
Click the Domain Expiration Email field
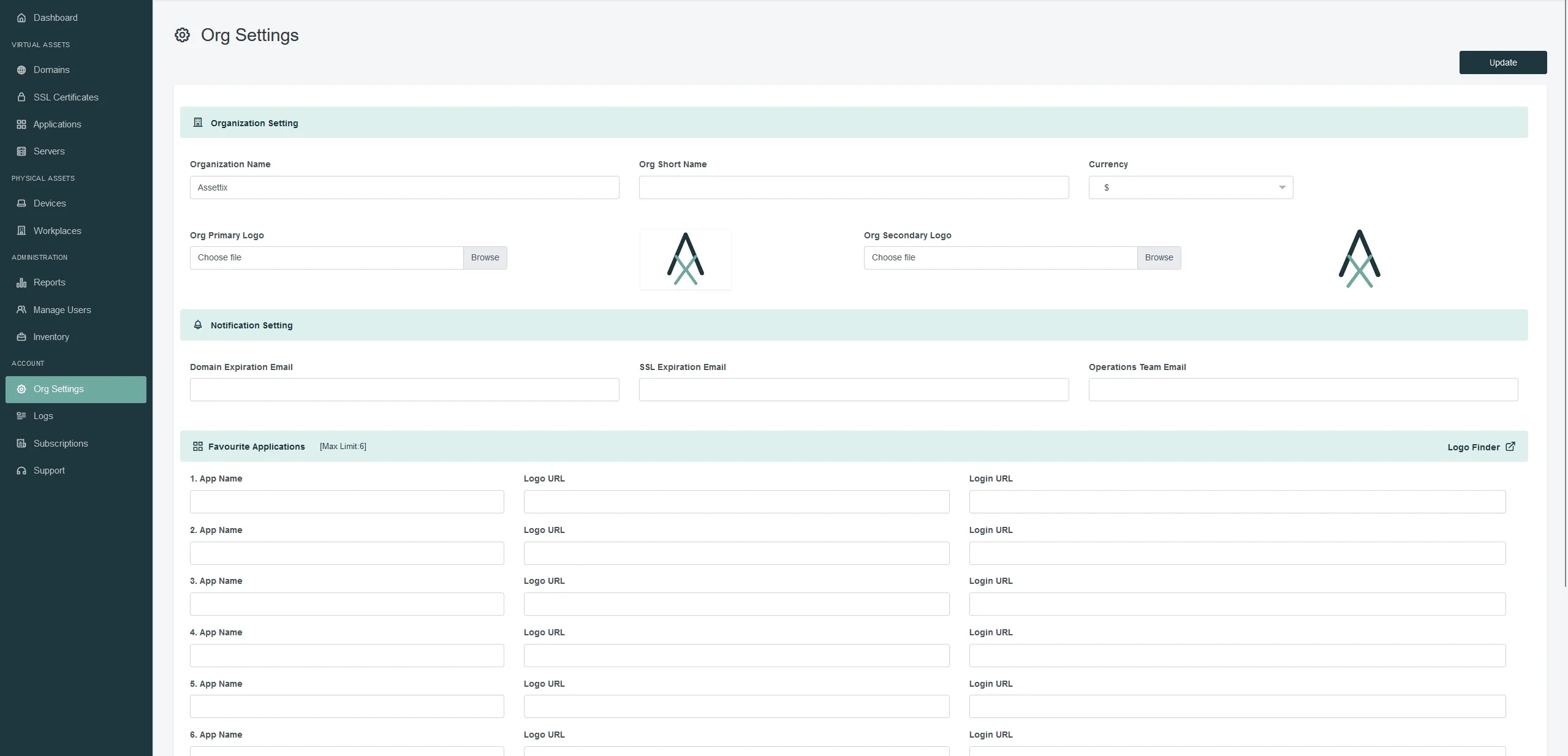pyautogui.click(x=404, y=390)
